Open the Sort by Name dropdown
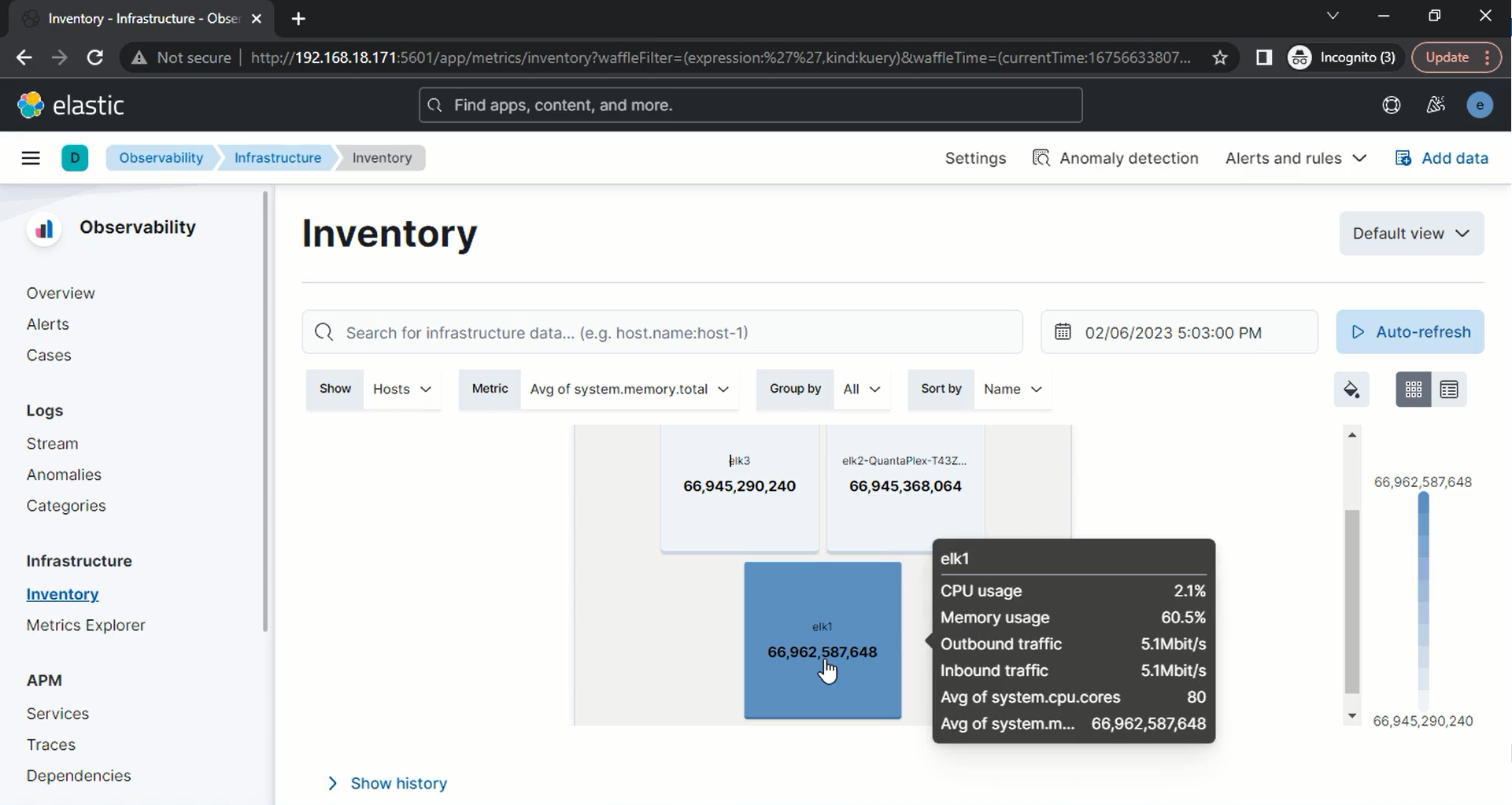 [1012, 389]
